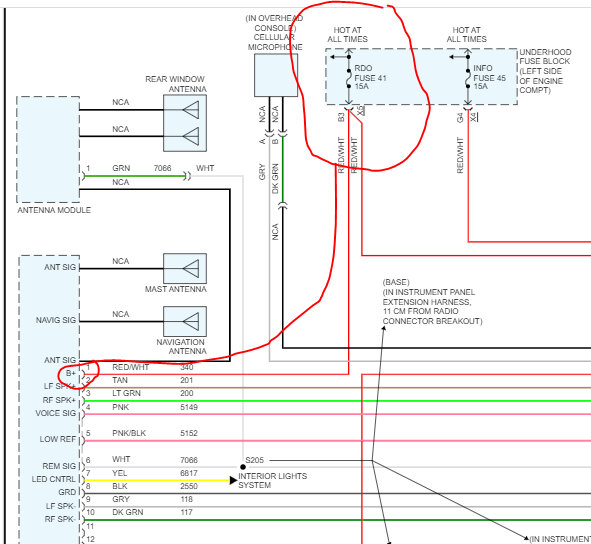Image resolution: width=591 pixels, height=544 pixels.
Task: Click the navigation antenna symbol box
Action: coord(185,321)
